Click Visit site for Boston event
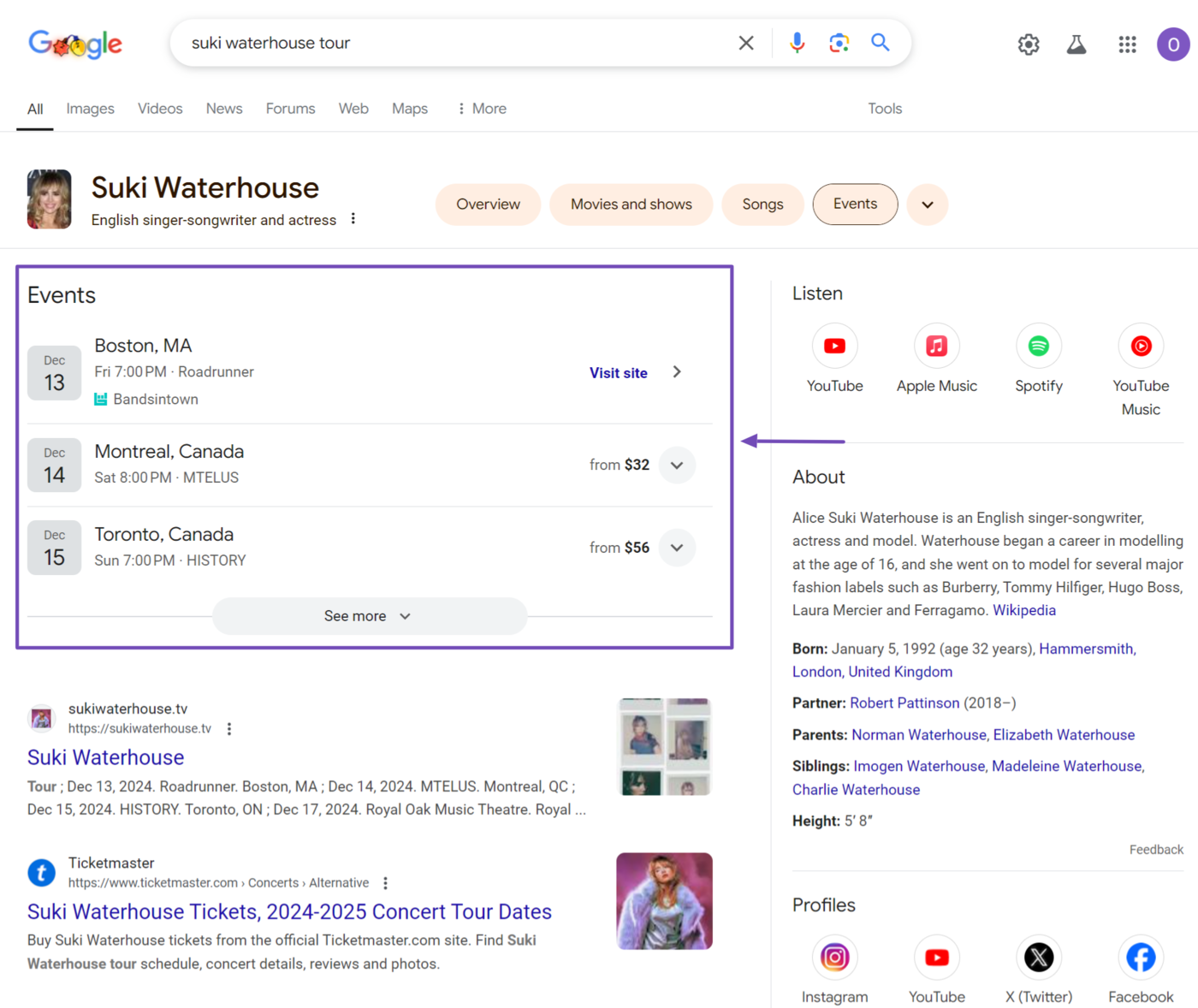This screenshot has height=1008, width=1198. (x=619, y=373)
